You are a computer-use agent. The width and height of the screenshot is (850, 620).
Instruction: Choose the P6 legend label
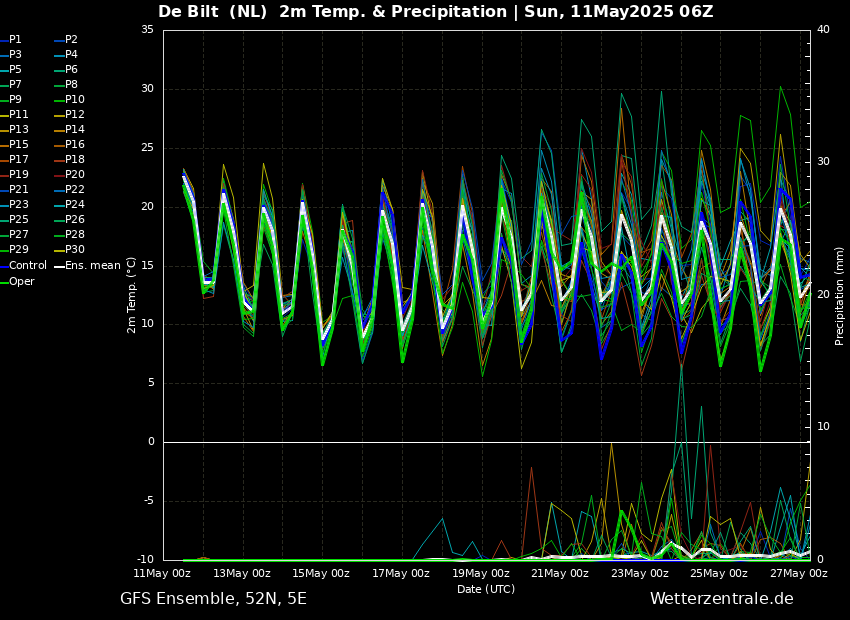pos(72,69)
